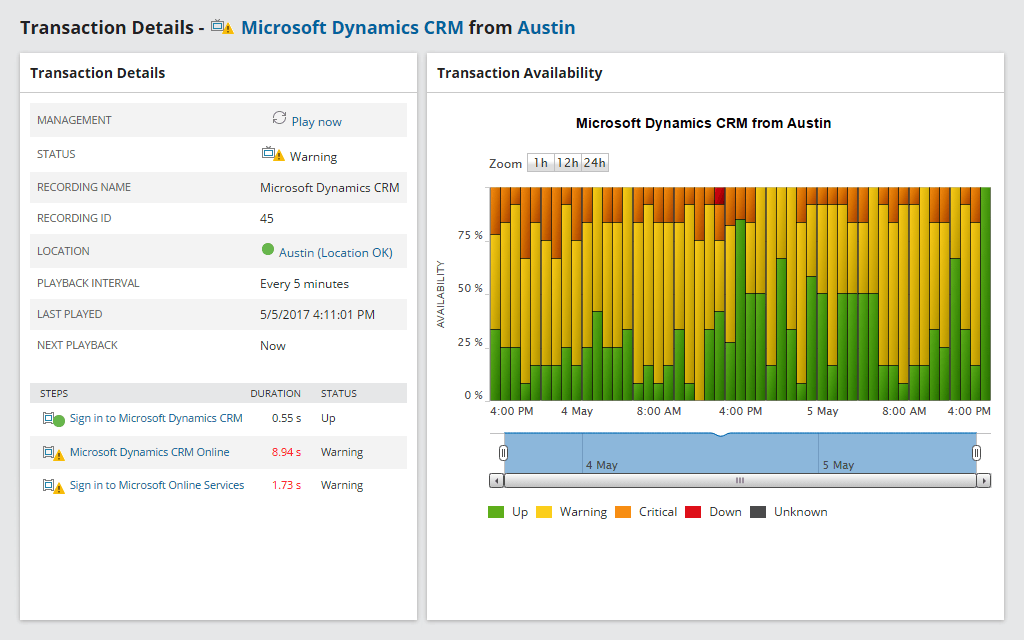
Task: Toggle the 1h zoom option
Action: point(541,162)
